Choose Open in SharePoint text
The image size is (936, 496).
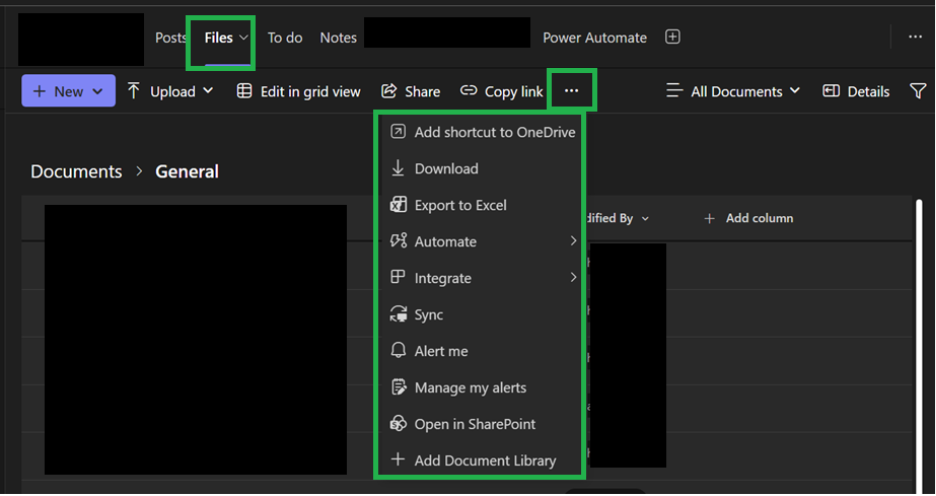[475, 424]
